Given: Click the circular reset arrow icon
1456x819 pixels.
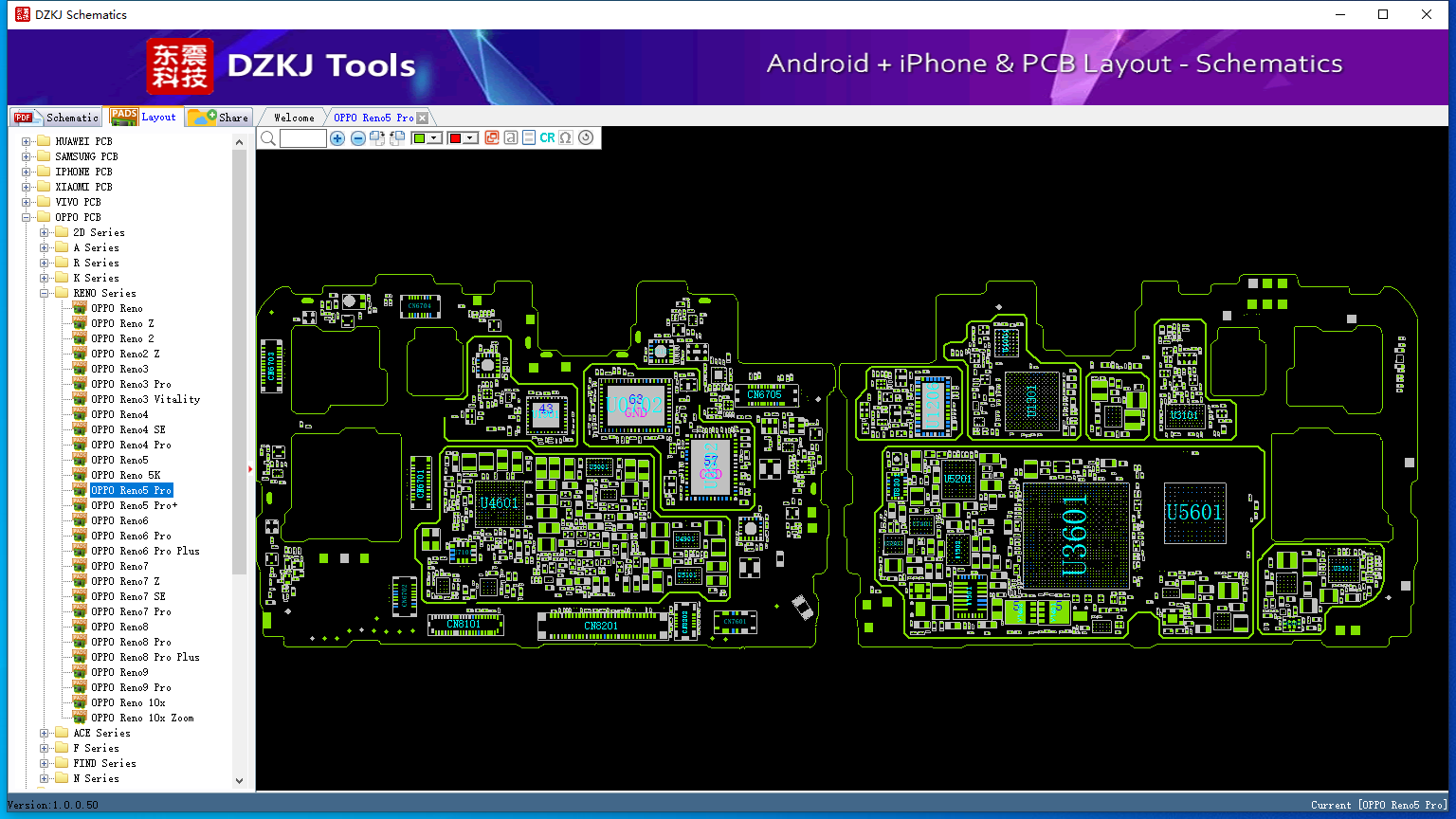Looking at the screenshot, I should [586, 138].
